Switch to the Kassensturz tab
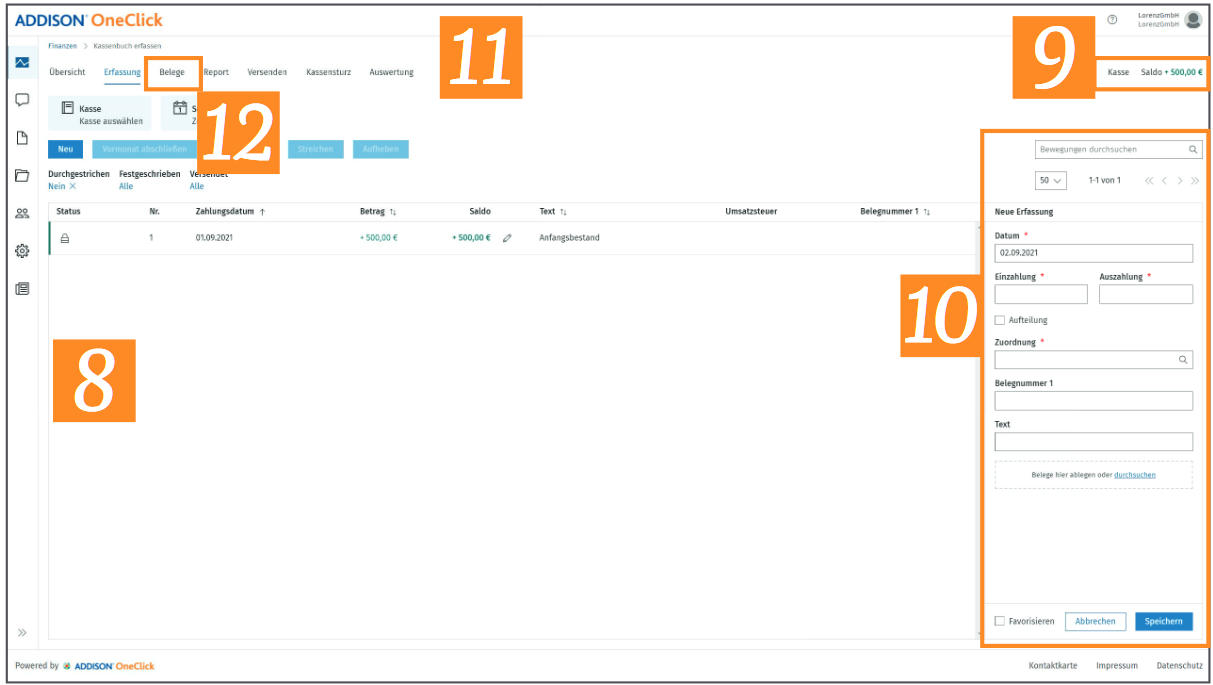 (x=328, y=72)
